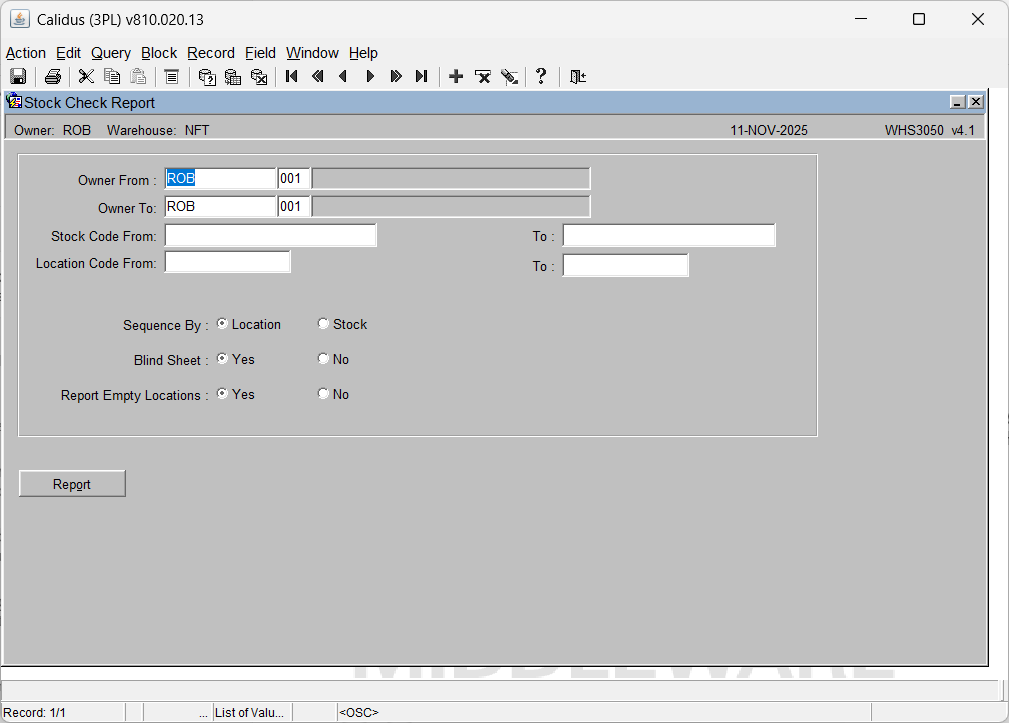Click the Exit door icon in toolbar
This screenshot has height=723, width=1009.
[577, 77]
